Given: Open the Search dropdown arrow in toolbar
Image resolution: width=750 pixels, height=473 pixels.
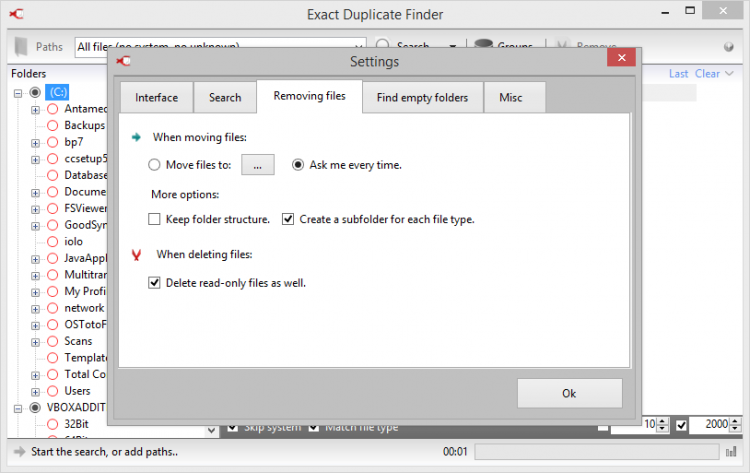Looking at the screenshot, I should click(x=452, y=46).
